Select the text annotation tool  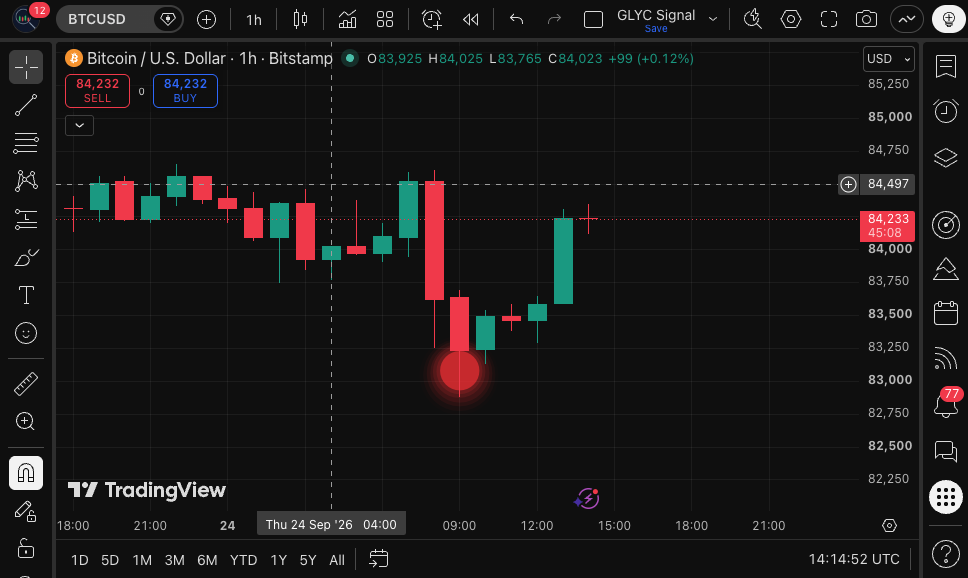pyautogui.click(x=26, y=295)
